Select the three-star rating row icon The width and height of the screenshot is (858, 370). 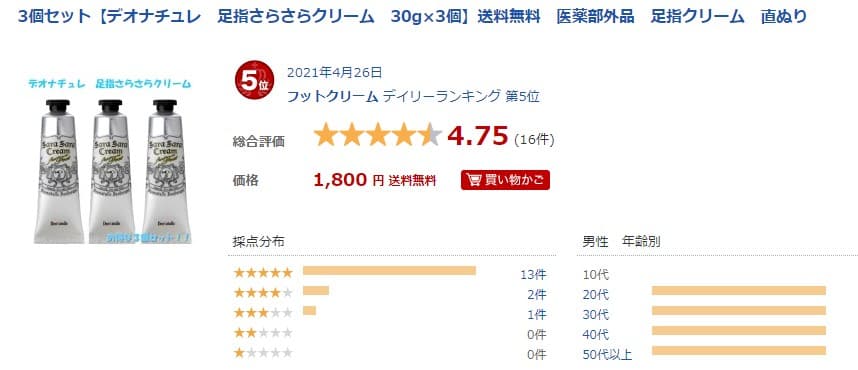(263, 313)
